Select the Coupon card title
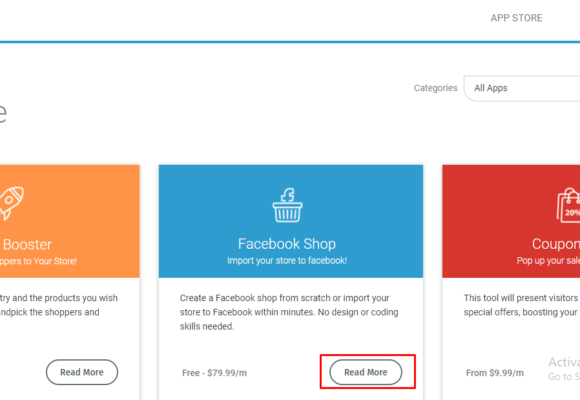580x400 pixels. point(556,244)
